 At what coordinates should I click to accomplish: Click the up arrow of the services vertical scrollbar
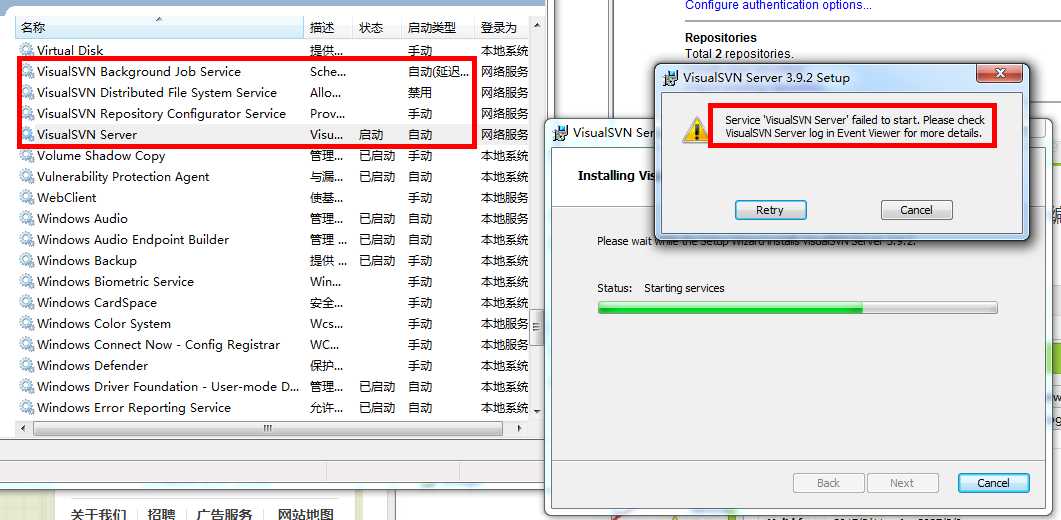click(x=537, y=25)
